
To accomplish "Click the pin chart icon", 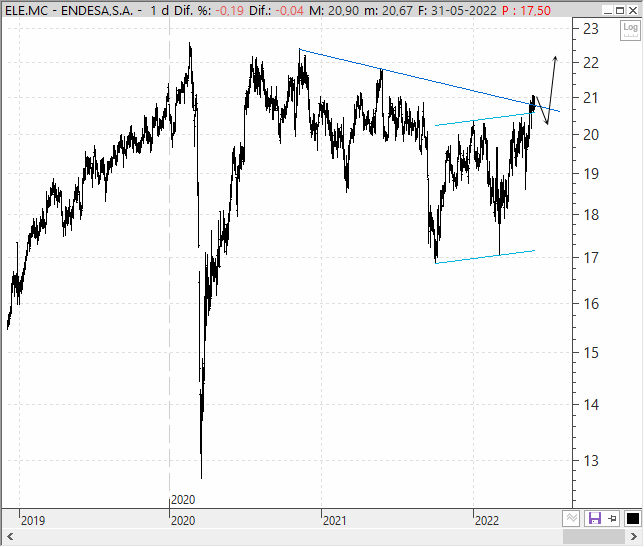I will [x=613, y=519].
